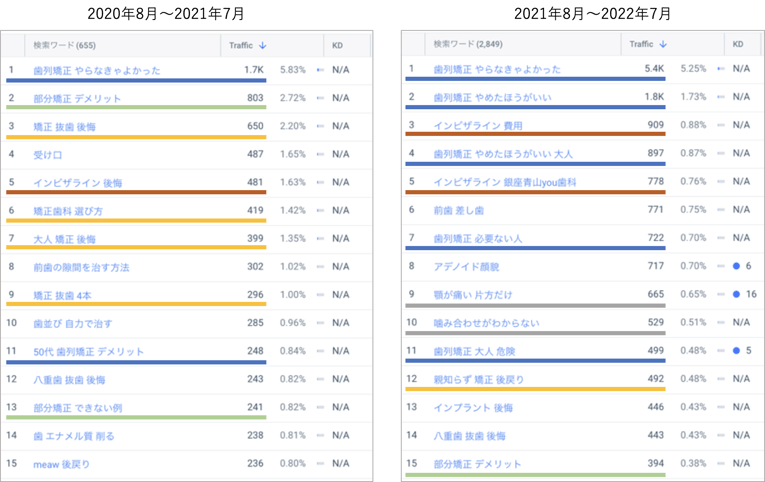Click KD value 16
Image resolution: width=765 pixels, height=482 pixels.
click(751, 294)
